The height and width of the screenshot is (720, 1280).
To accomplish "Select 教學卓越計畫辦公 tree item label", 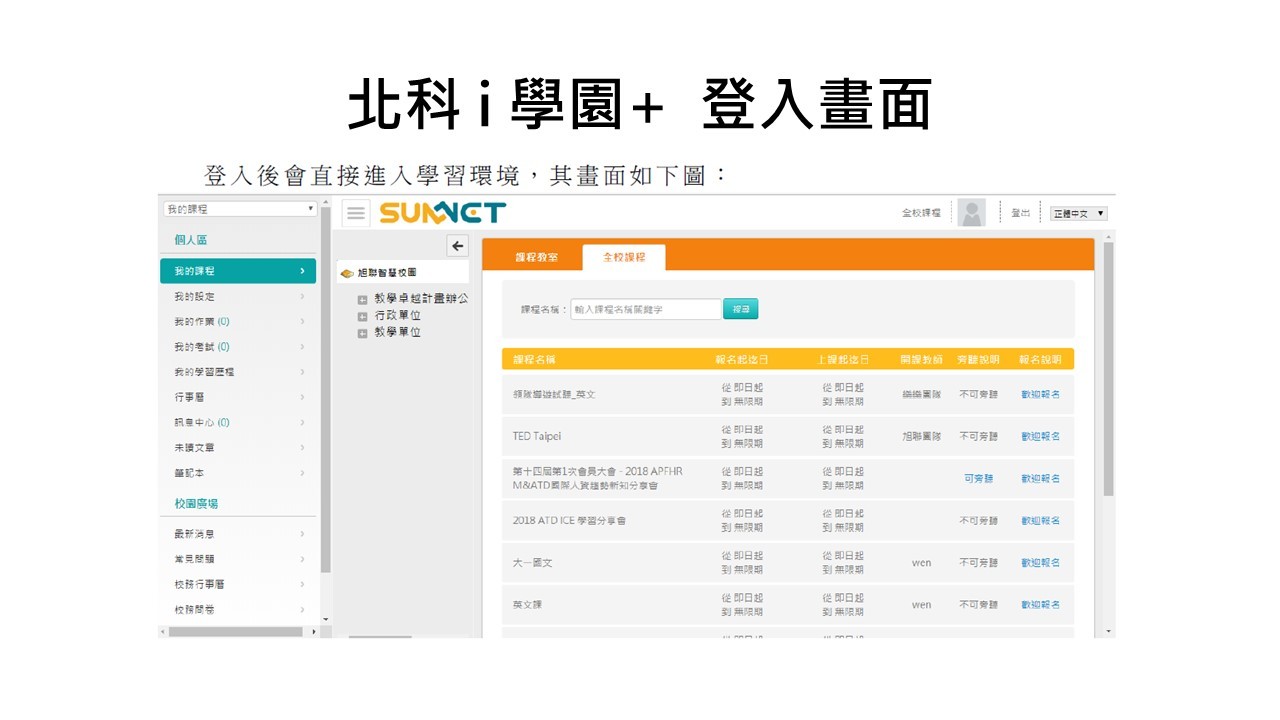I will [x=421, y=299].
